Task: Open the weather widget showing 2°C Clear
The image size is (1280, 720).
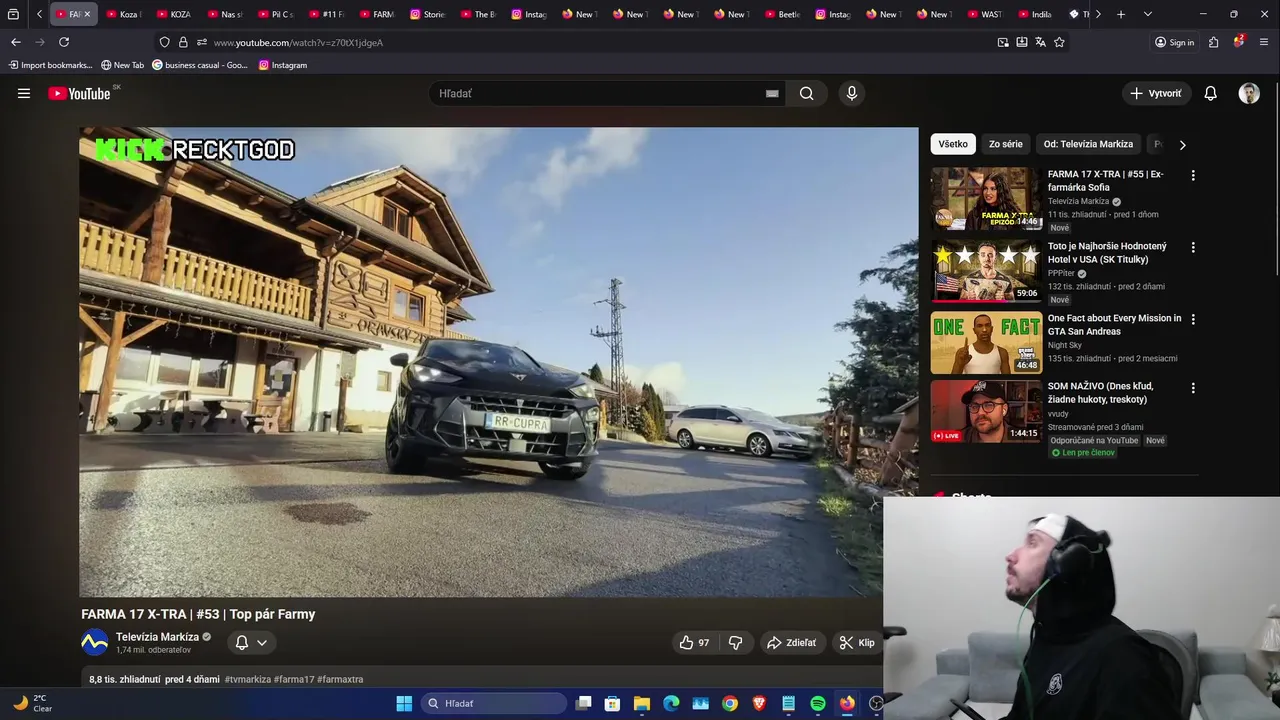Action: 32,703
